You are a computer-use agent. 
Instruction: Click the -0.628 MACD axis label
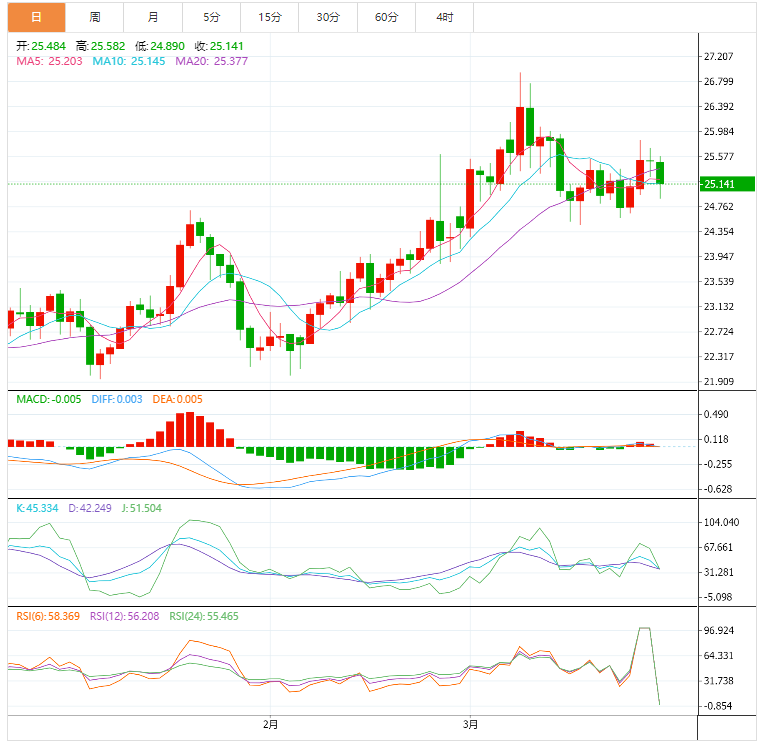click(717, 489)
